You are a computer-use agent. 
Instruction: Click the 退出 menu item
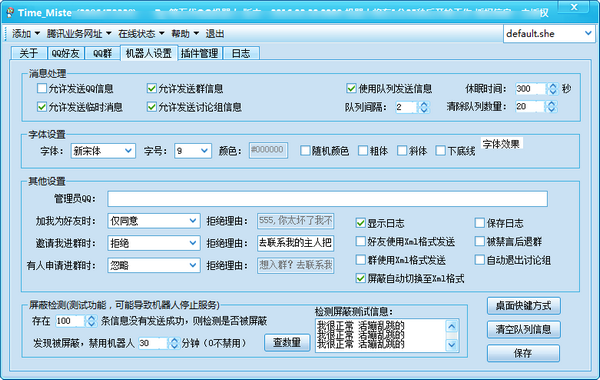215,34
